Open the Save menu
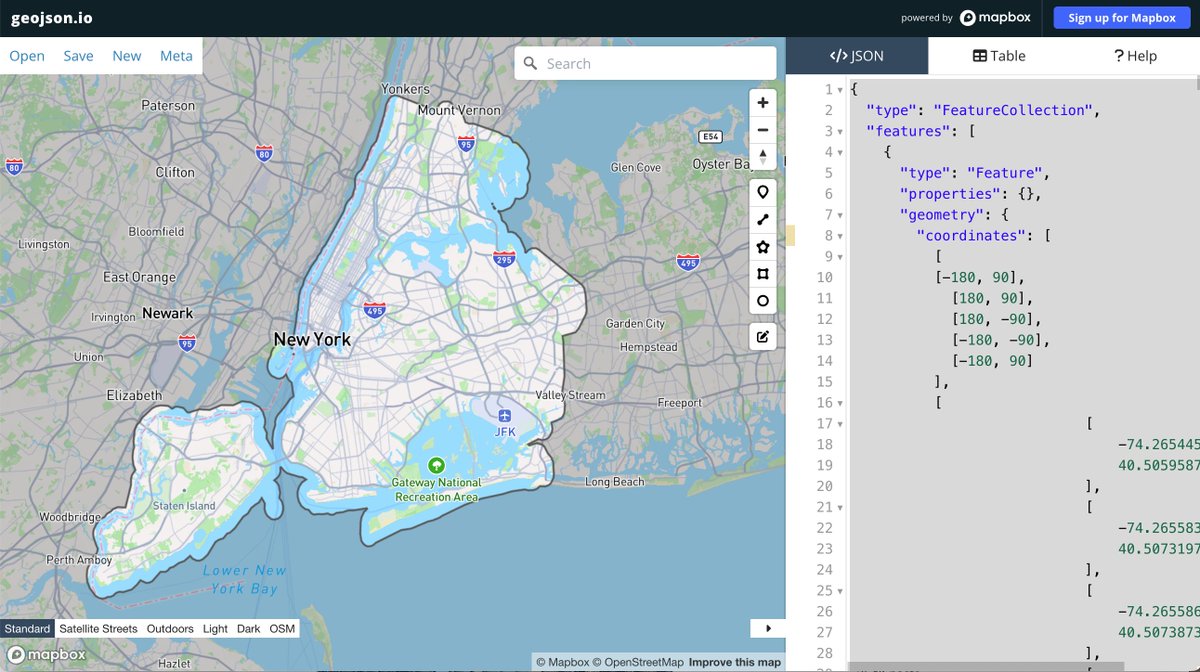Viewport: 1200px width, 672px height. pyautogui.click(x=78, y=56)
